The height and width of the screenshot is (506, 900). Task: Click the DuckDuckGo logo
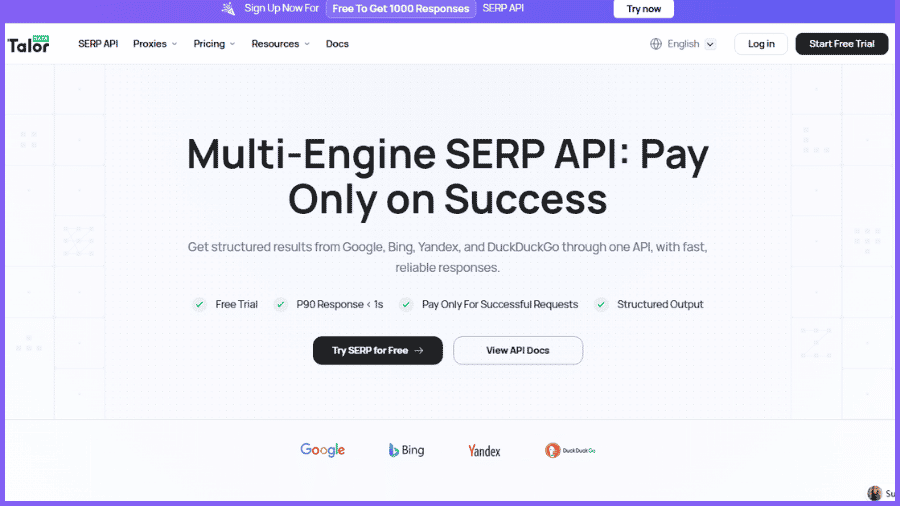(x=570, y=450)
